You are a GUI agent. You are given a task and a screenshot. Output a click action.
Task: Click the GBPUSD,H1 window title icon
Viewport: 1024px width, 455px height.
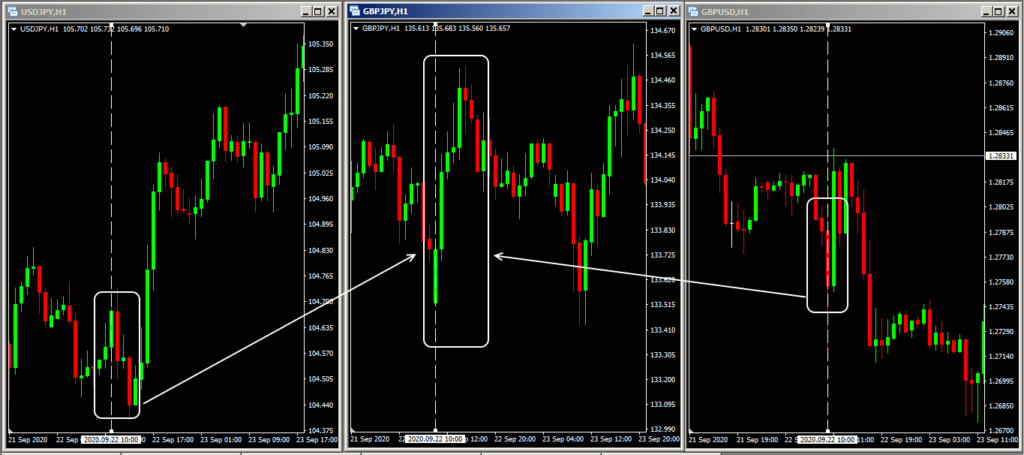(x=693, y=11)
